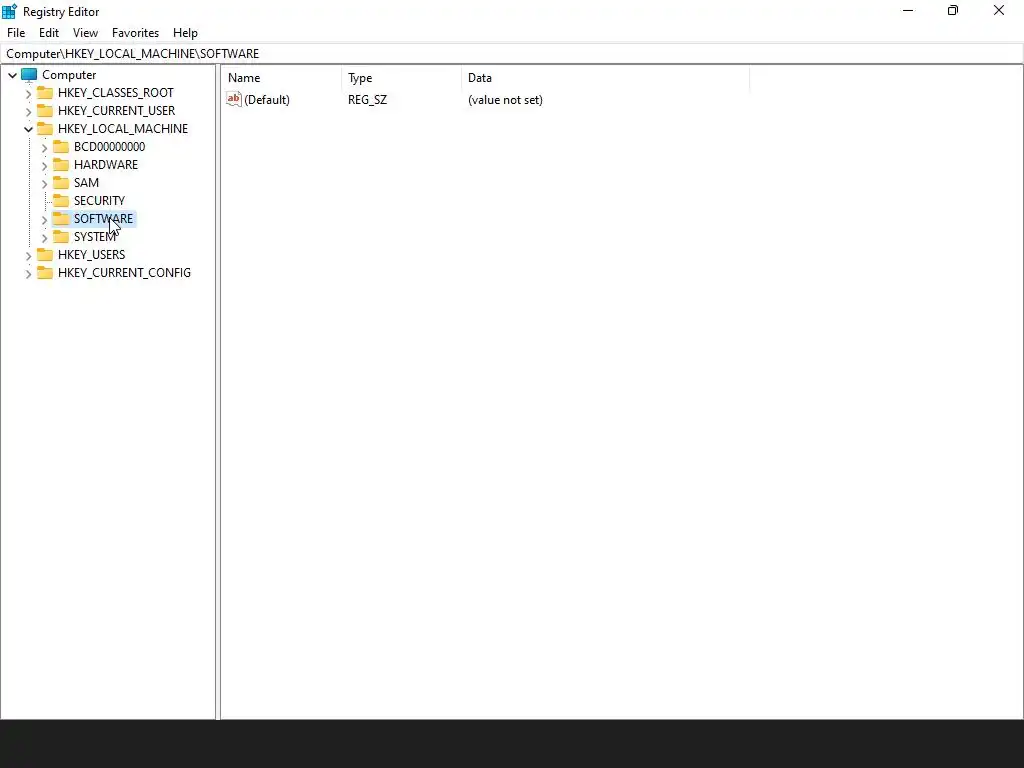1024x768 pixels.
Task: Open the Edit menu
Action: pos(49,33)
